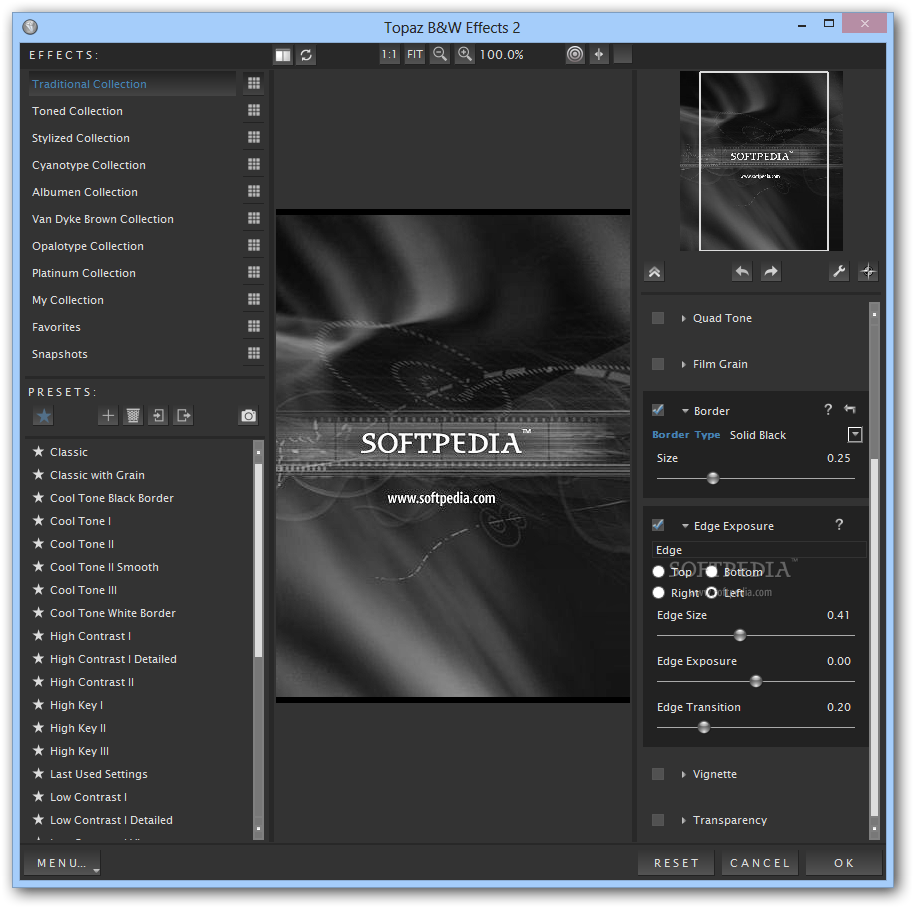The image size is (914, 908).
Task: Enable the Vignette checkbox
Action: click(658, 774)
